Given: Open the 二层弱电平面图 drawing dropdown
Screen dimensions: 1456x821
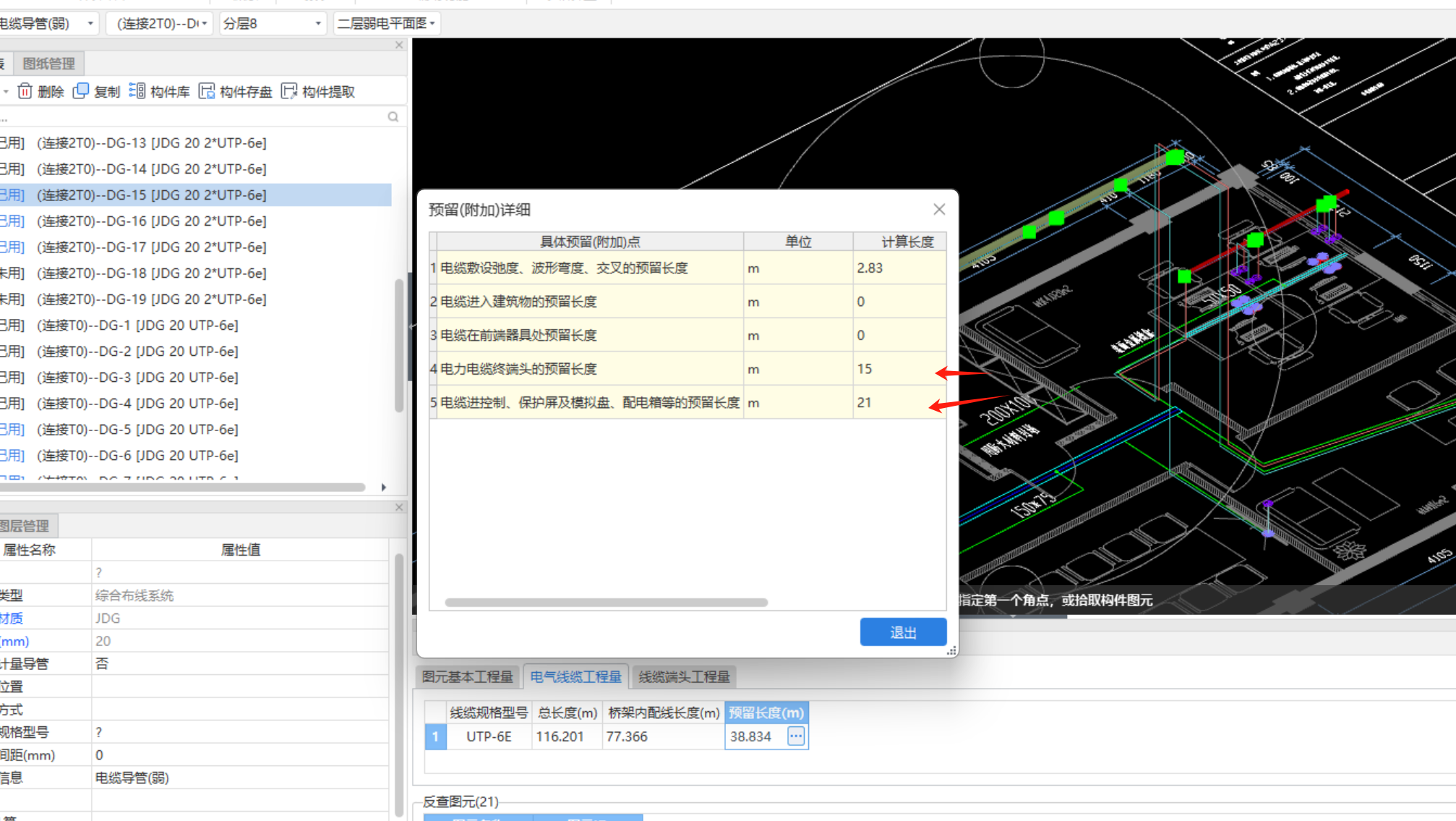Looking at the screenshot, I should click(432, 24).
